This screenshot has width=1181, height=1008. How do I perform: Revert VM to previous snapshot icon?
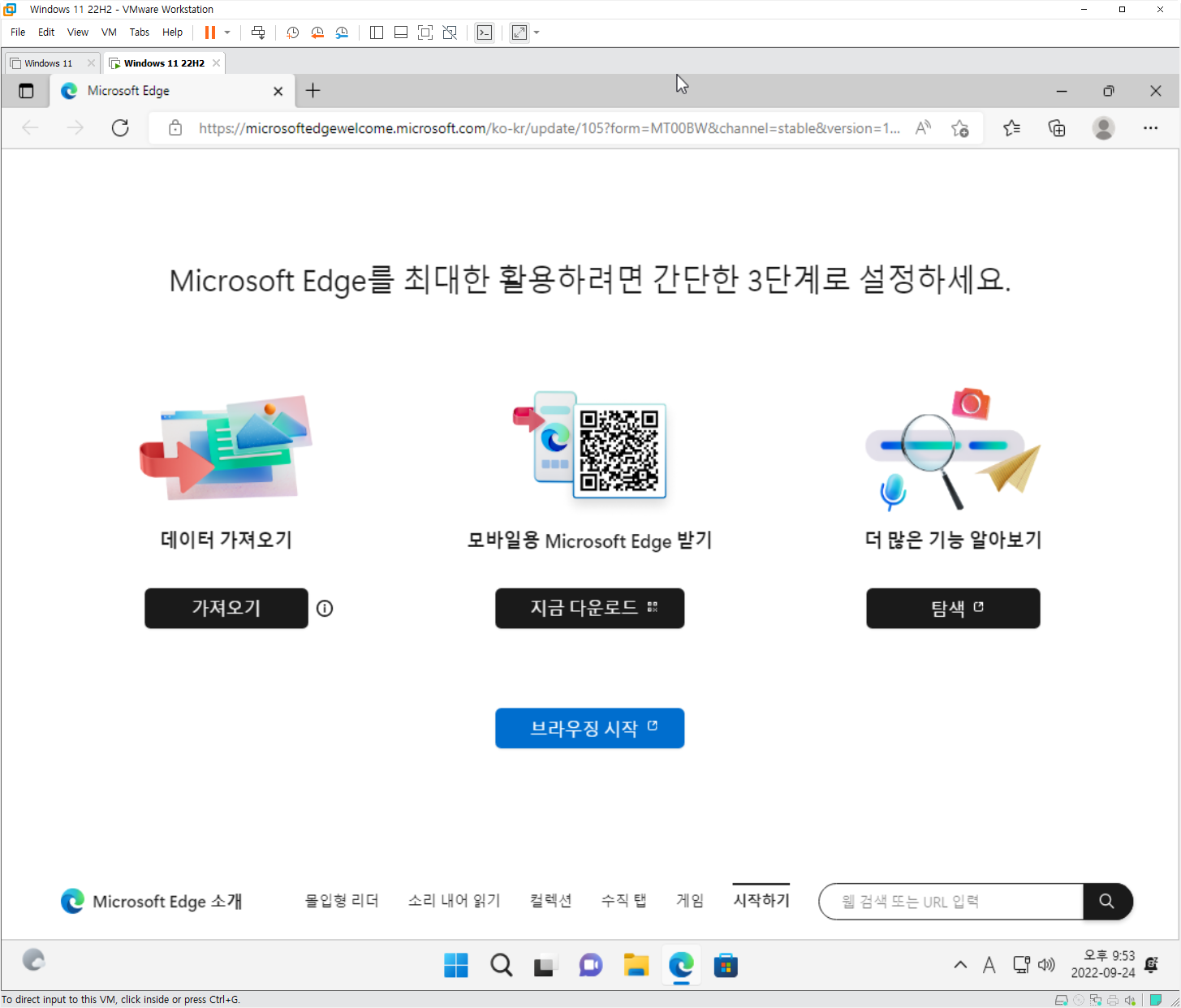[317, 32]
